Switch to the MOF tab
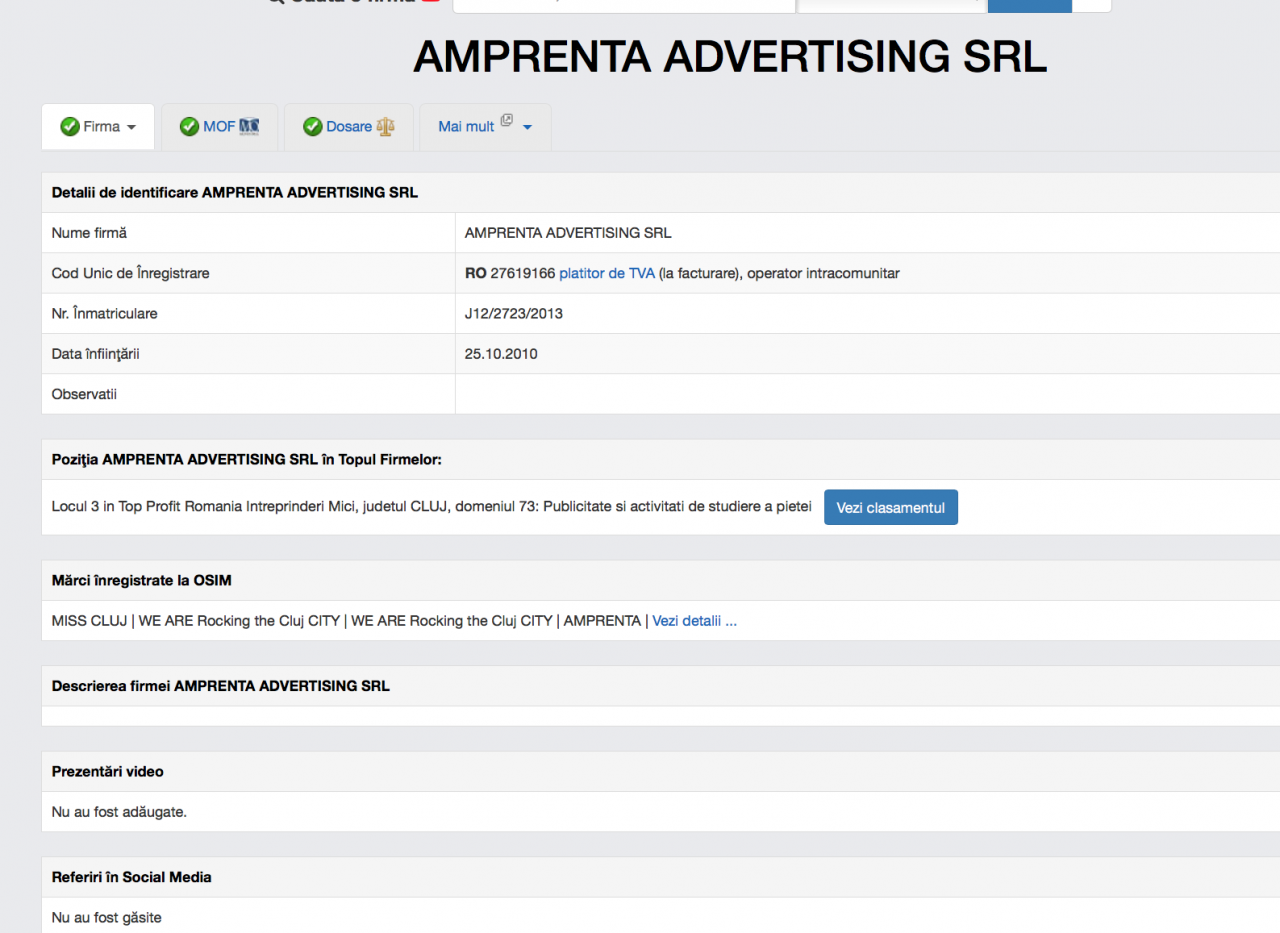 [x=220, y=127]
